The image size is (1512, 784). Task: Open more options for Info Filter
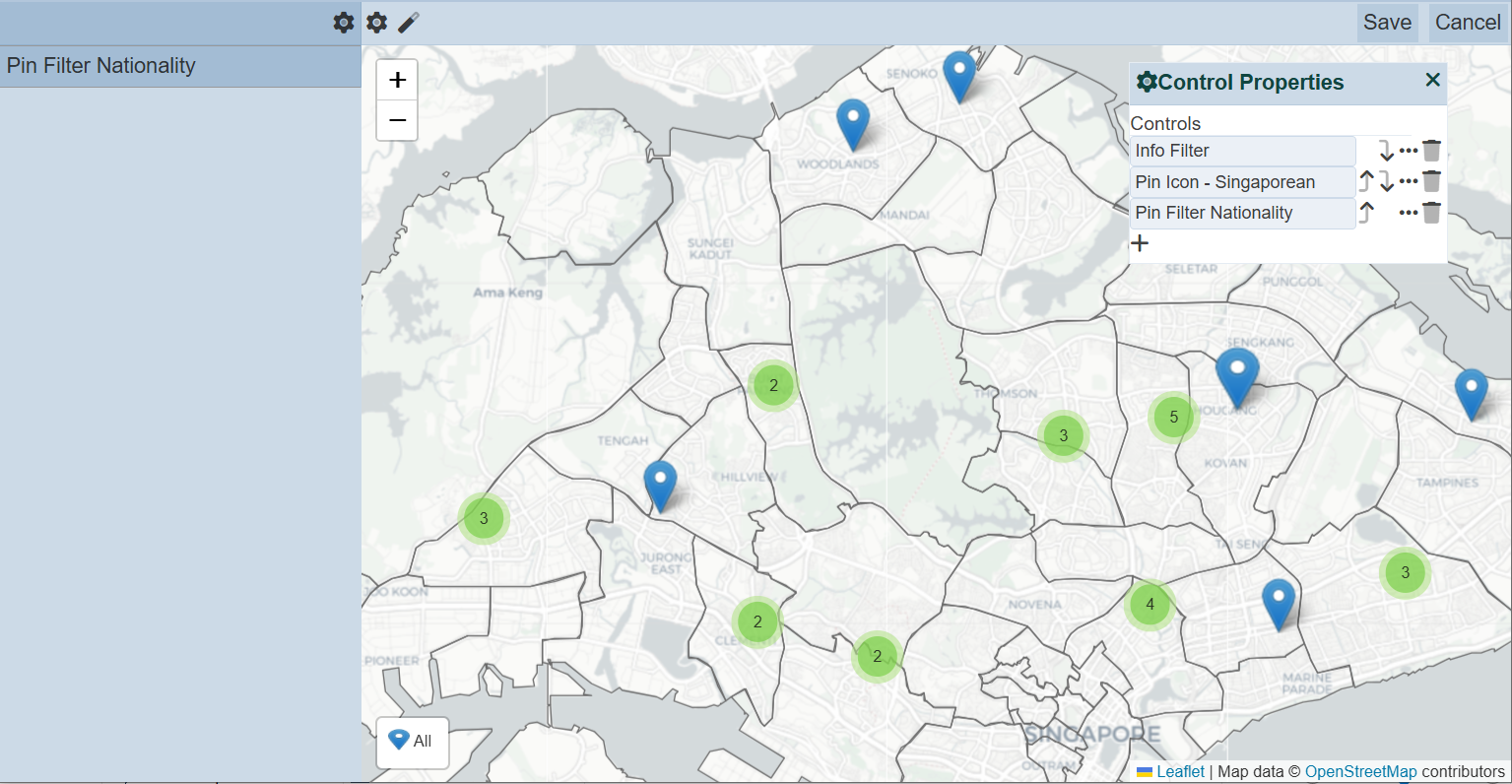[x=1409, y=151]
